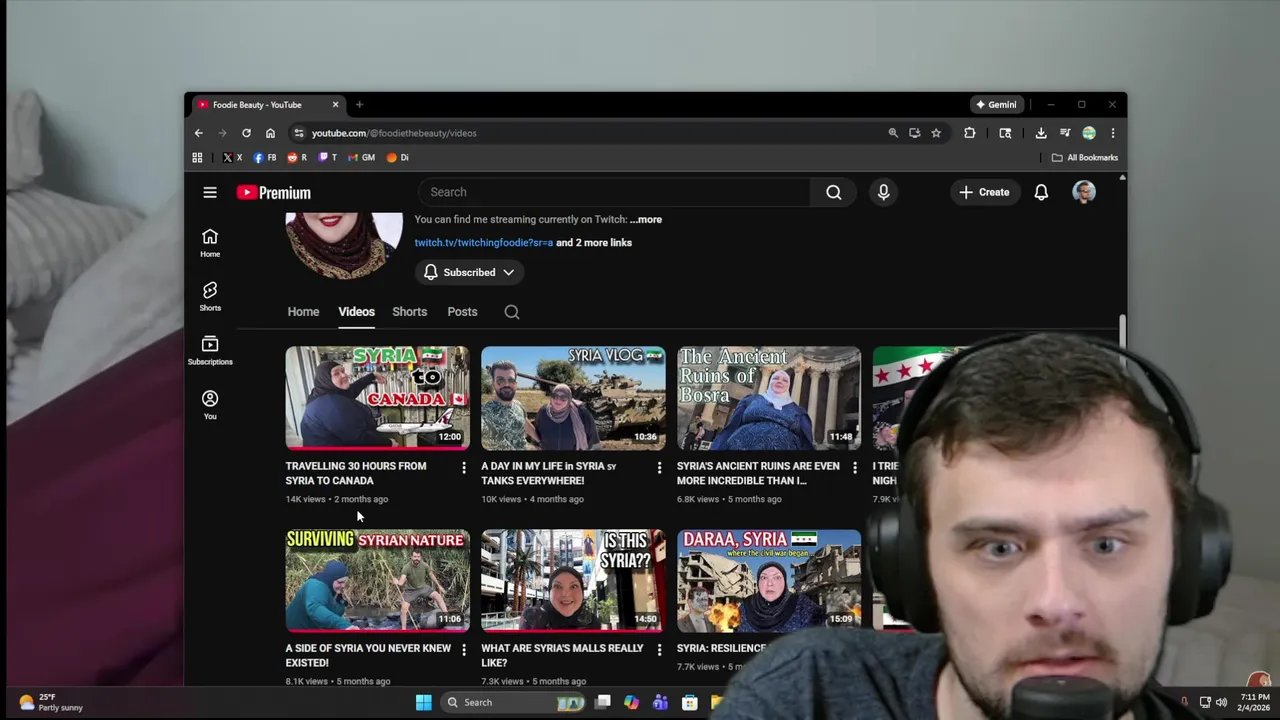This screenshot has width=1280, height=720.
Task: Open the YouTube guide hamburger menu
Action: [210, 192]
